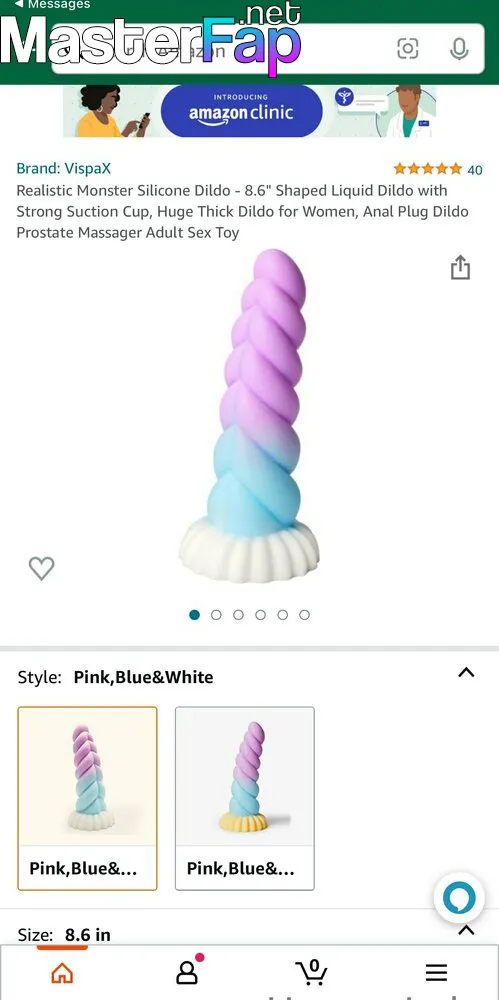Viewport: 499px width, 1000px height.
Task: Collapse the Size section chevron
Action: coord(466,930)
